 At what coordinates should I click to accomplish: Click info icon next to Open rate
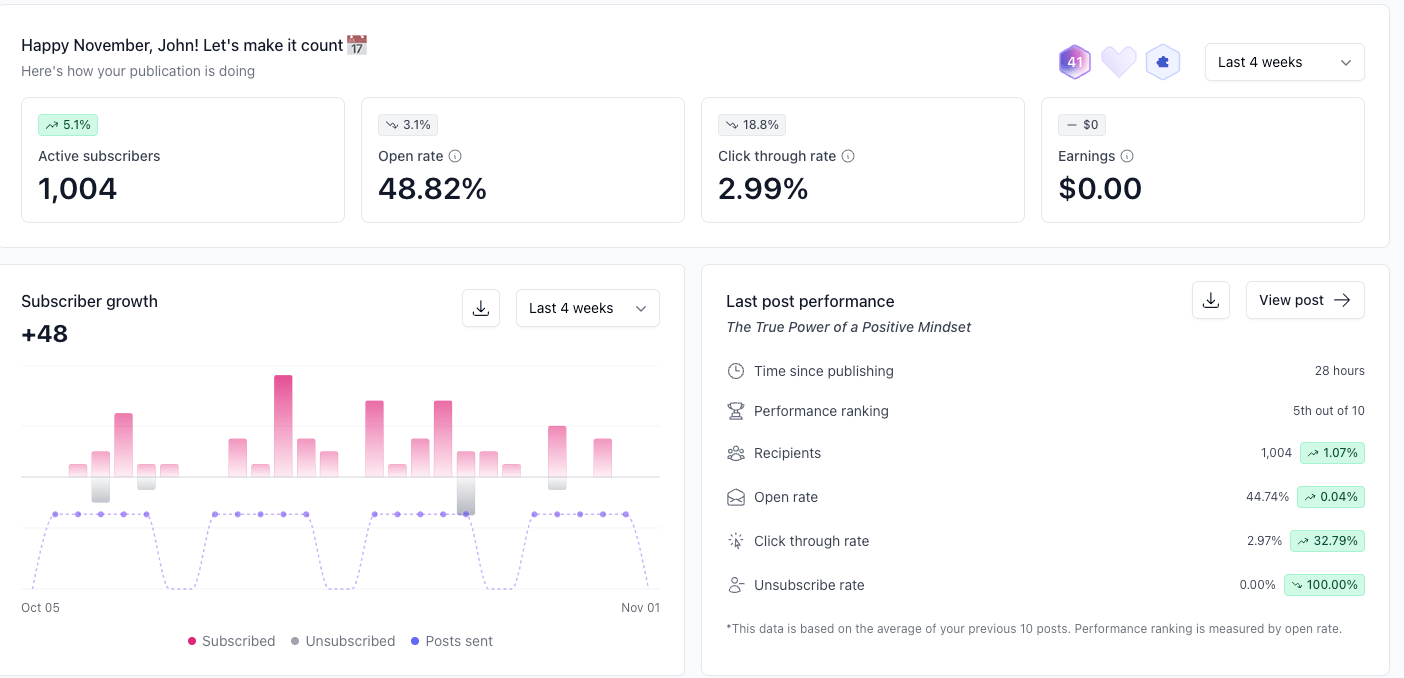455,156
